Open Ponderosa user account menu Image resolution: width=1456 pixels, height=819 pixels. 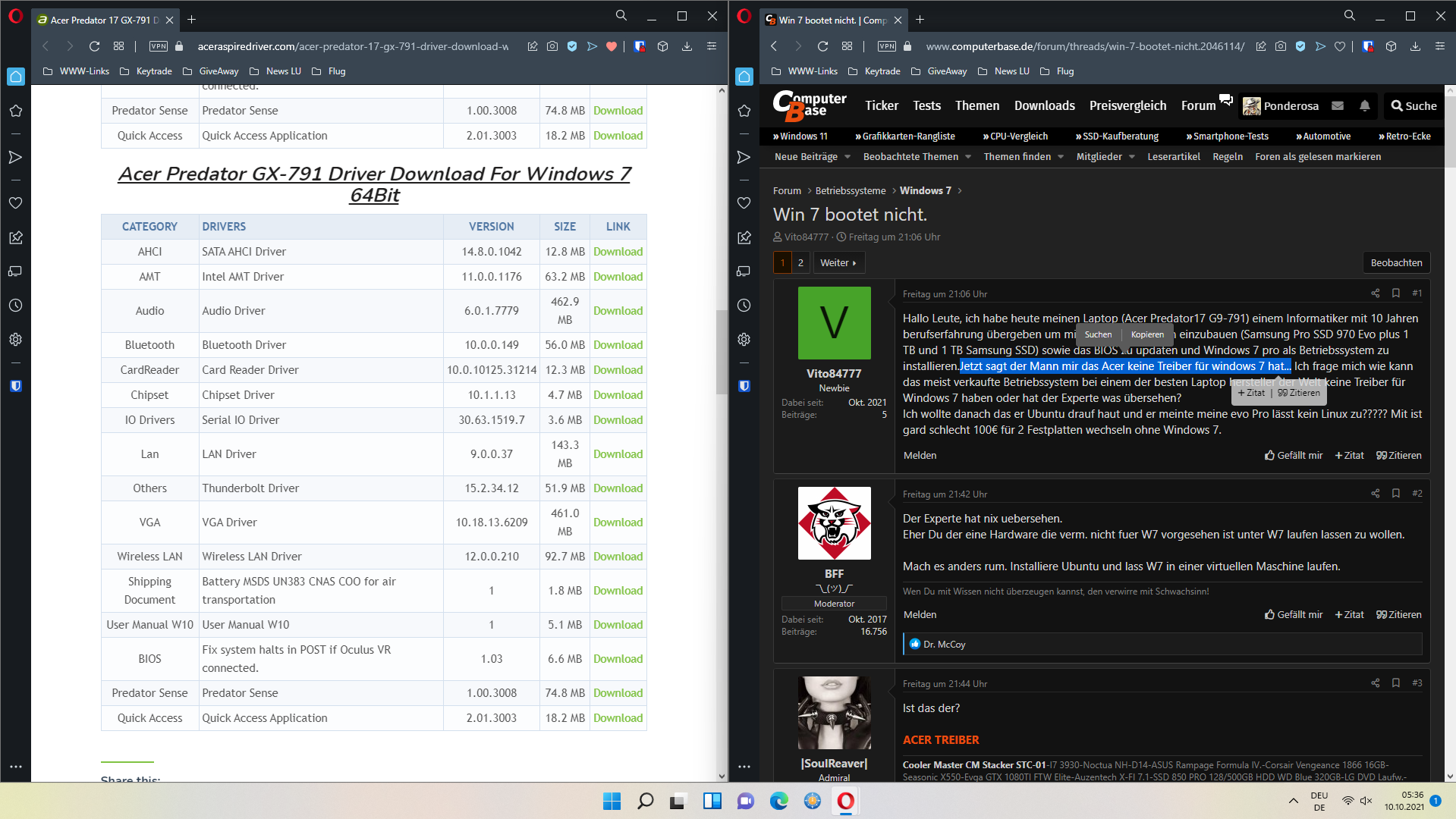click(1281, 106)
